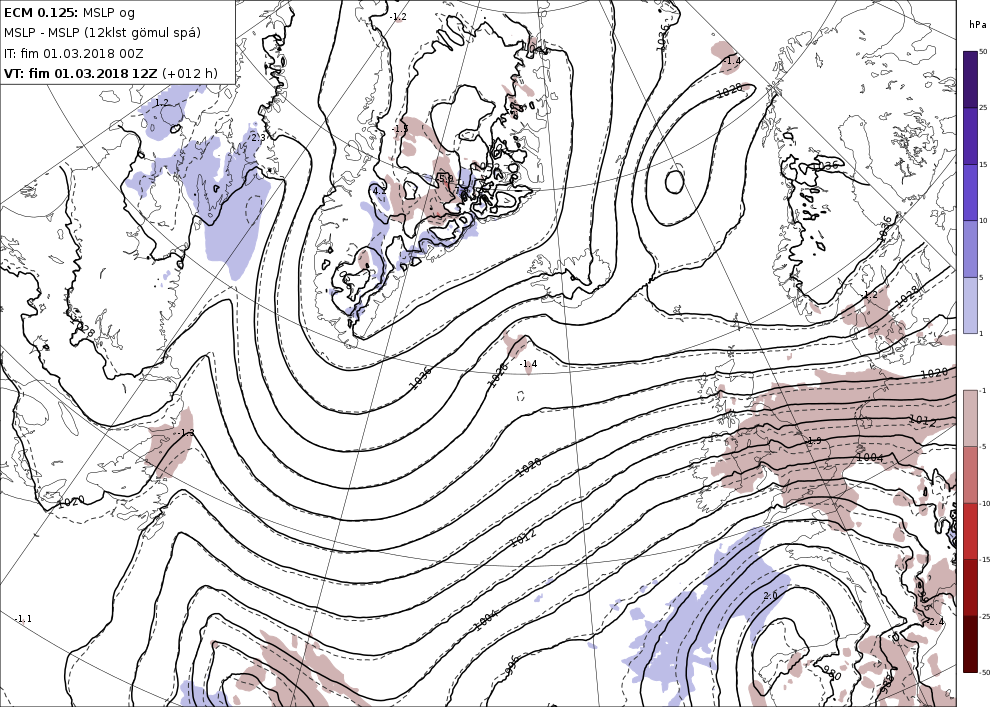Click the '-5.8' anomaly value over Greenland

coord(444,178)
